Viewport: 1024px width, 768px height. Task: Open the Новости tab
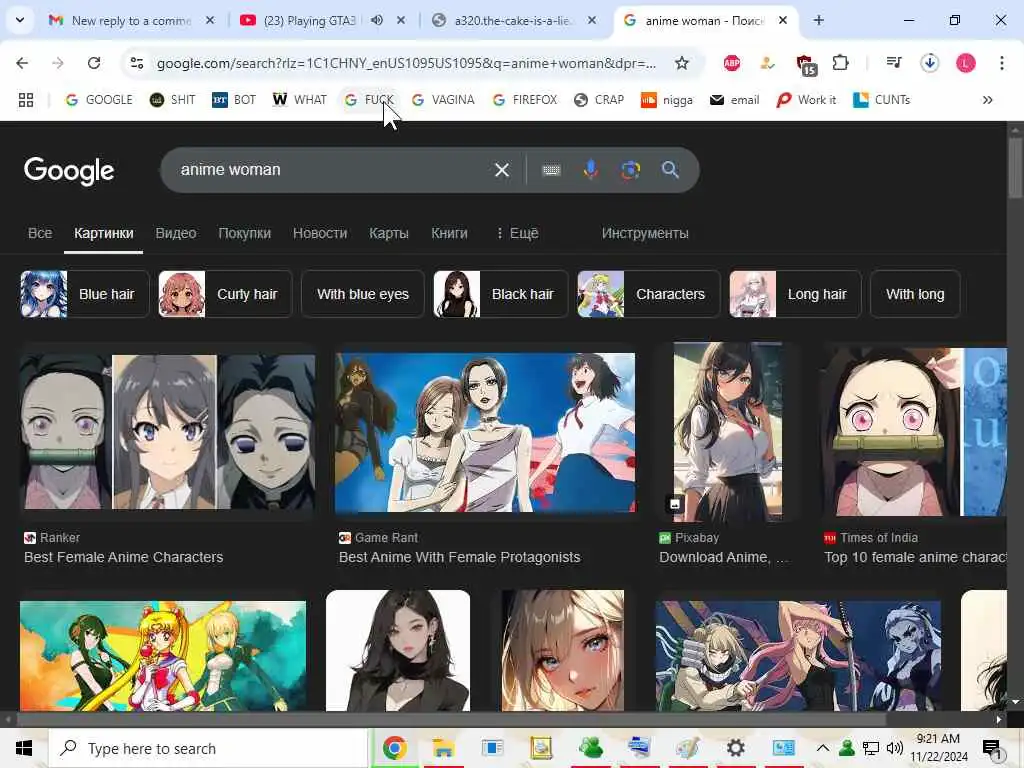pos(320,233)
